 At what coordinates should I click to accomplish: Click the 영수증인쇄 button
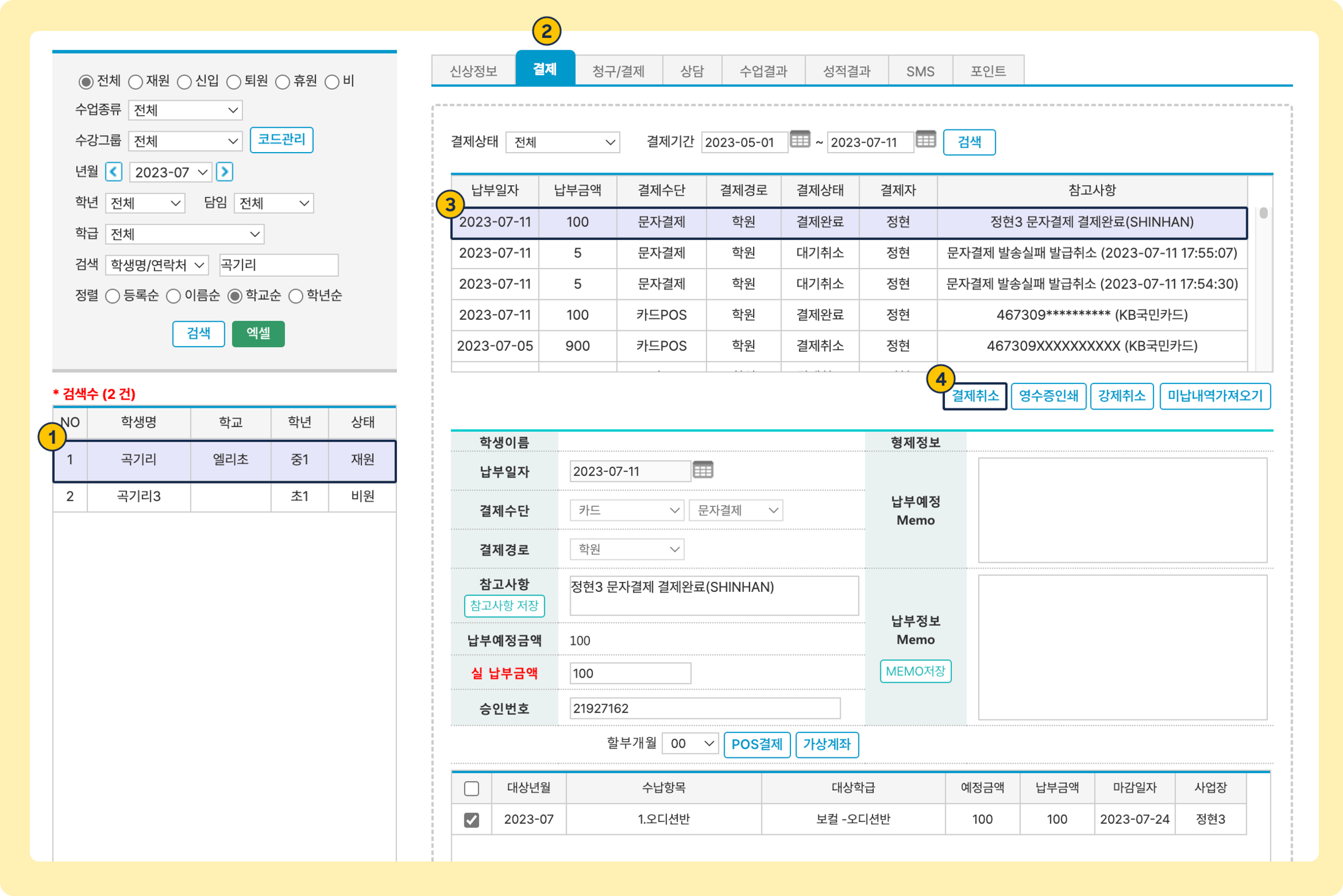point(1049,396)
